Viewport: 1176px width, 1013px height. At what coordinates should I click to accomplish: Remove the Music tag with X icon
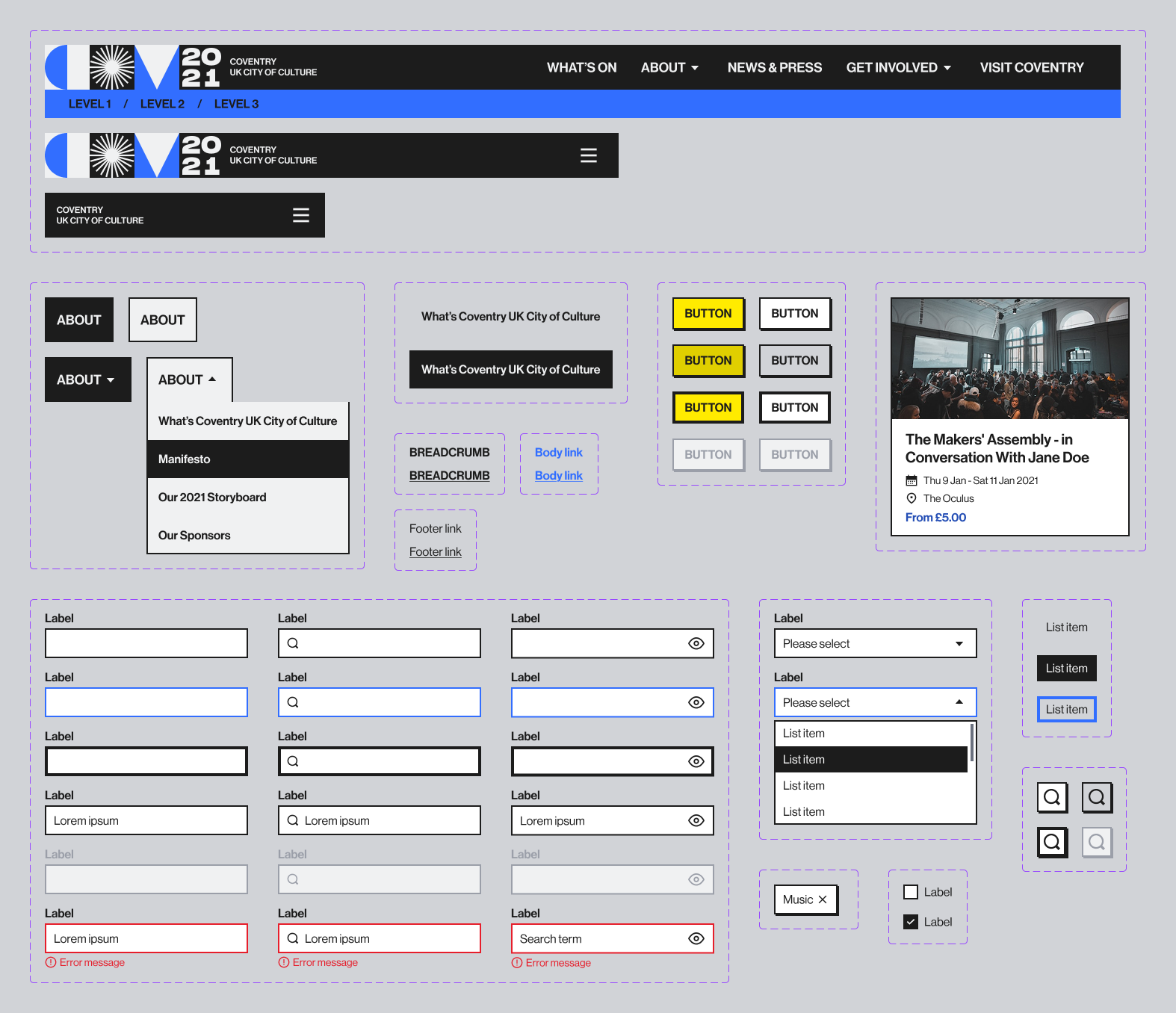coord(823,899)
